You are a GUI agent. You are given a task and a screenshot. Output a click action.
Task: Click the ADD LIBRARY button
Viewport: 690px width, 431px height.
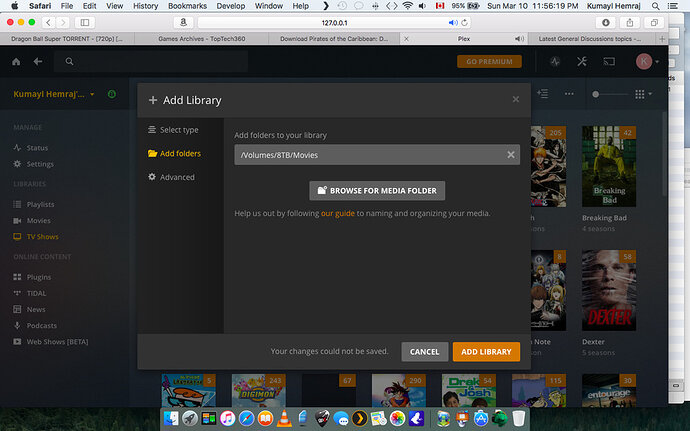tap(486, 352)
